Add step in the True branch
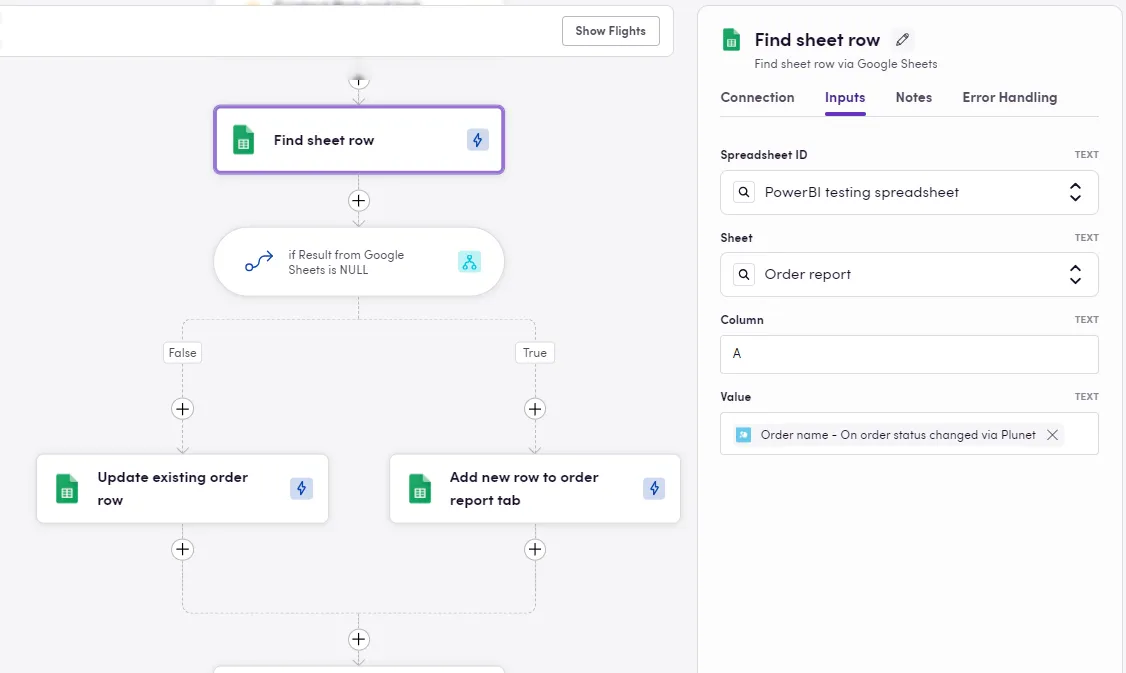This screenshot has width=1126, height=673. [x=535, y=408]
